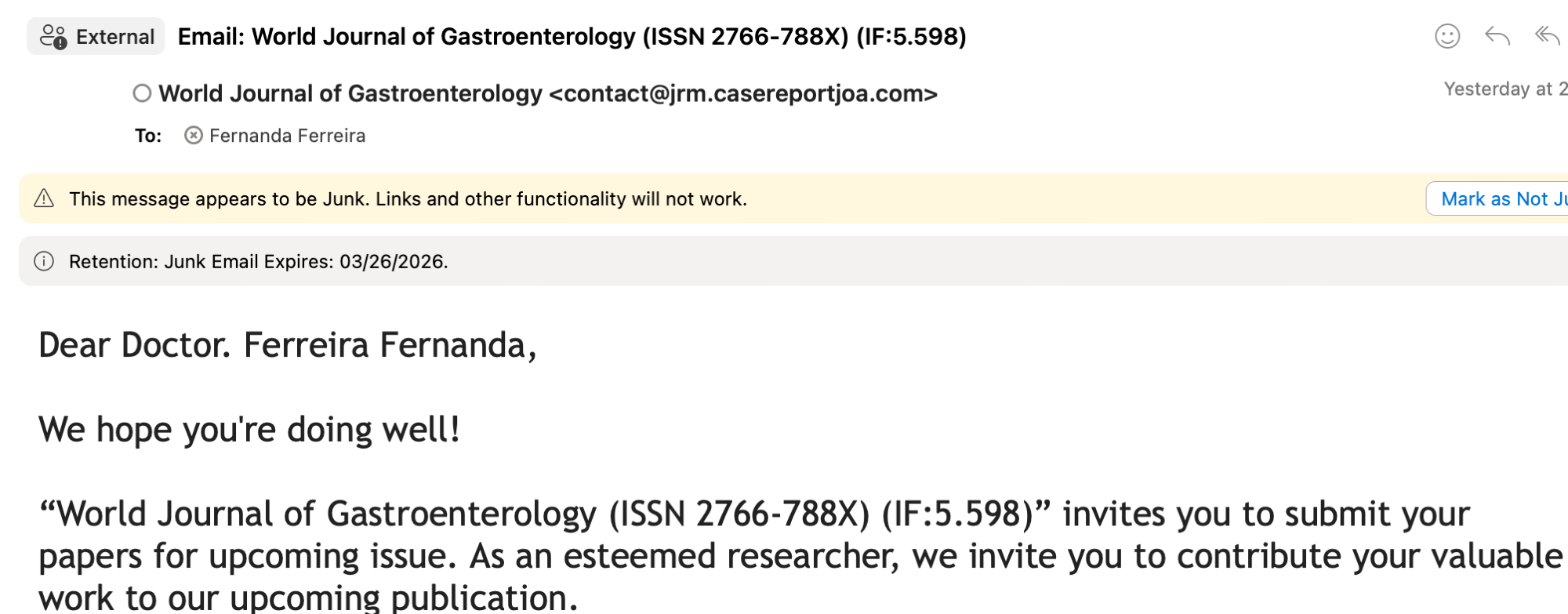This screenshot has width=1568, height=614.
Task: Click the Dear Doctor greeting line
Action: pos(287,345)
